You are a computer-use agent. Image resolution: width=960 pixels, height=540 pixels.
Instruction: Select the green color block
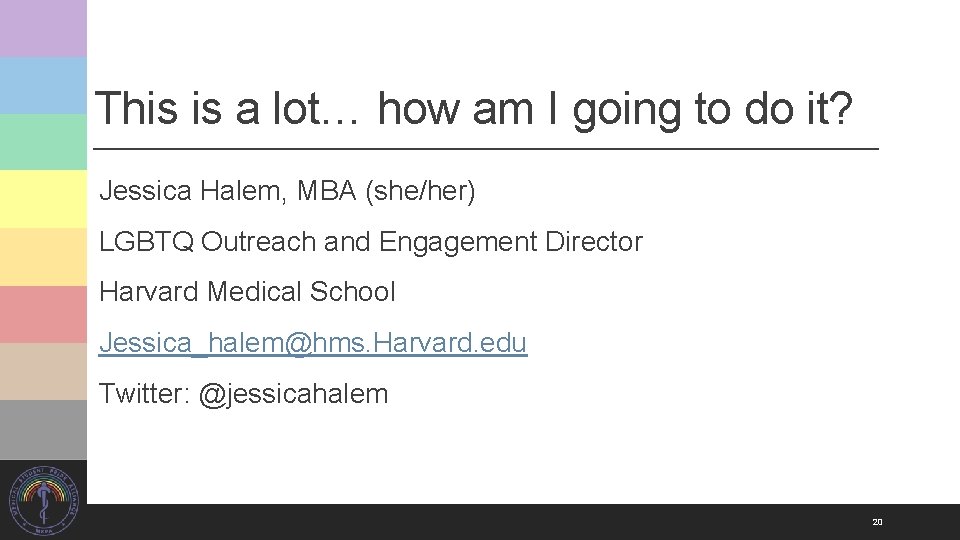tap(43, 142)
